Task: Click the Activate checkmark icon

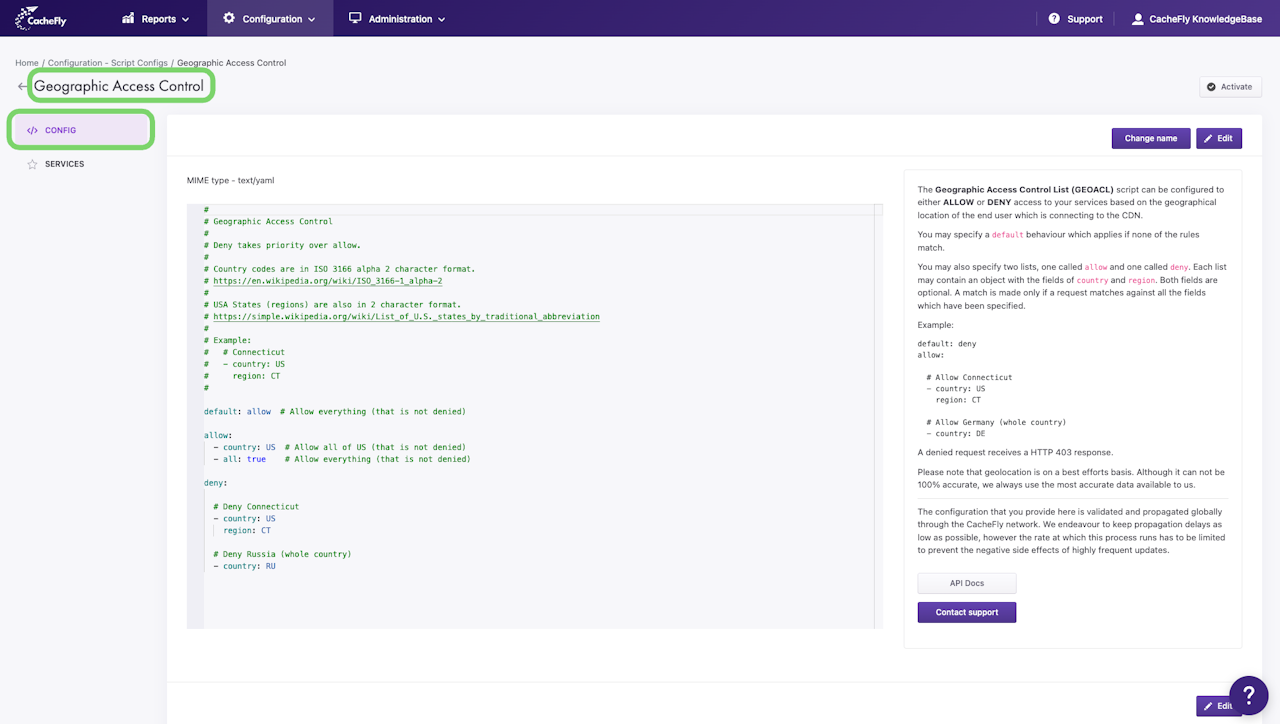Action: (1211, 87)
